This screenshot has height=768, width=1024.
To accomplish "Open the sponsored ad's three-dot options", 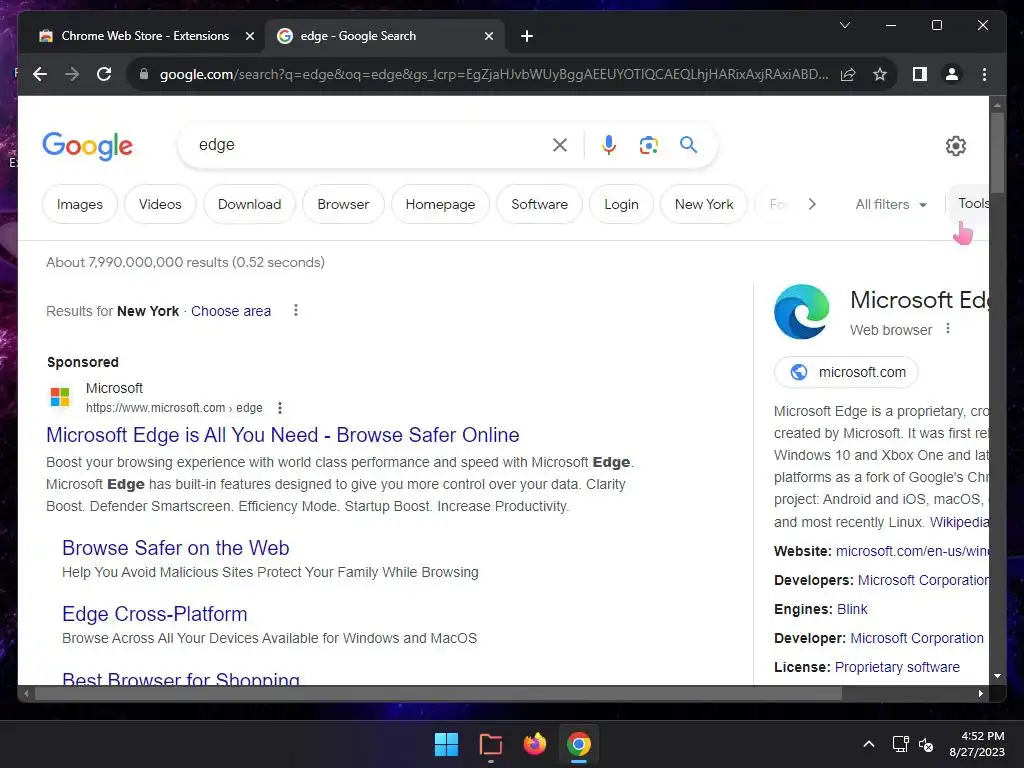I will (x=280, y=408).
